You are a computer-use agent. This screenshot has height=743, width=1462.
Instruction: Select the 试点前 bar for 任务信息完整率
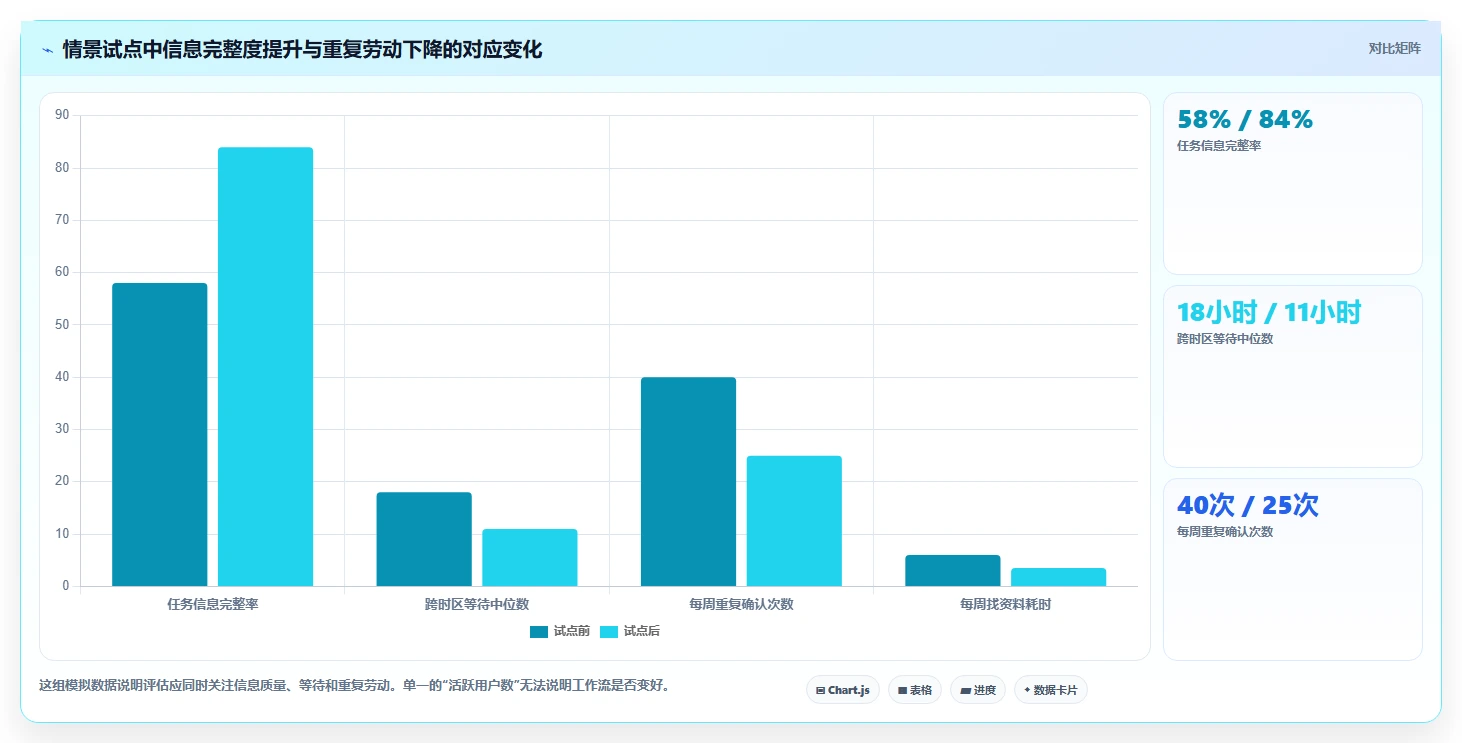pos(160,435)
